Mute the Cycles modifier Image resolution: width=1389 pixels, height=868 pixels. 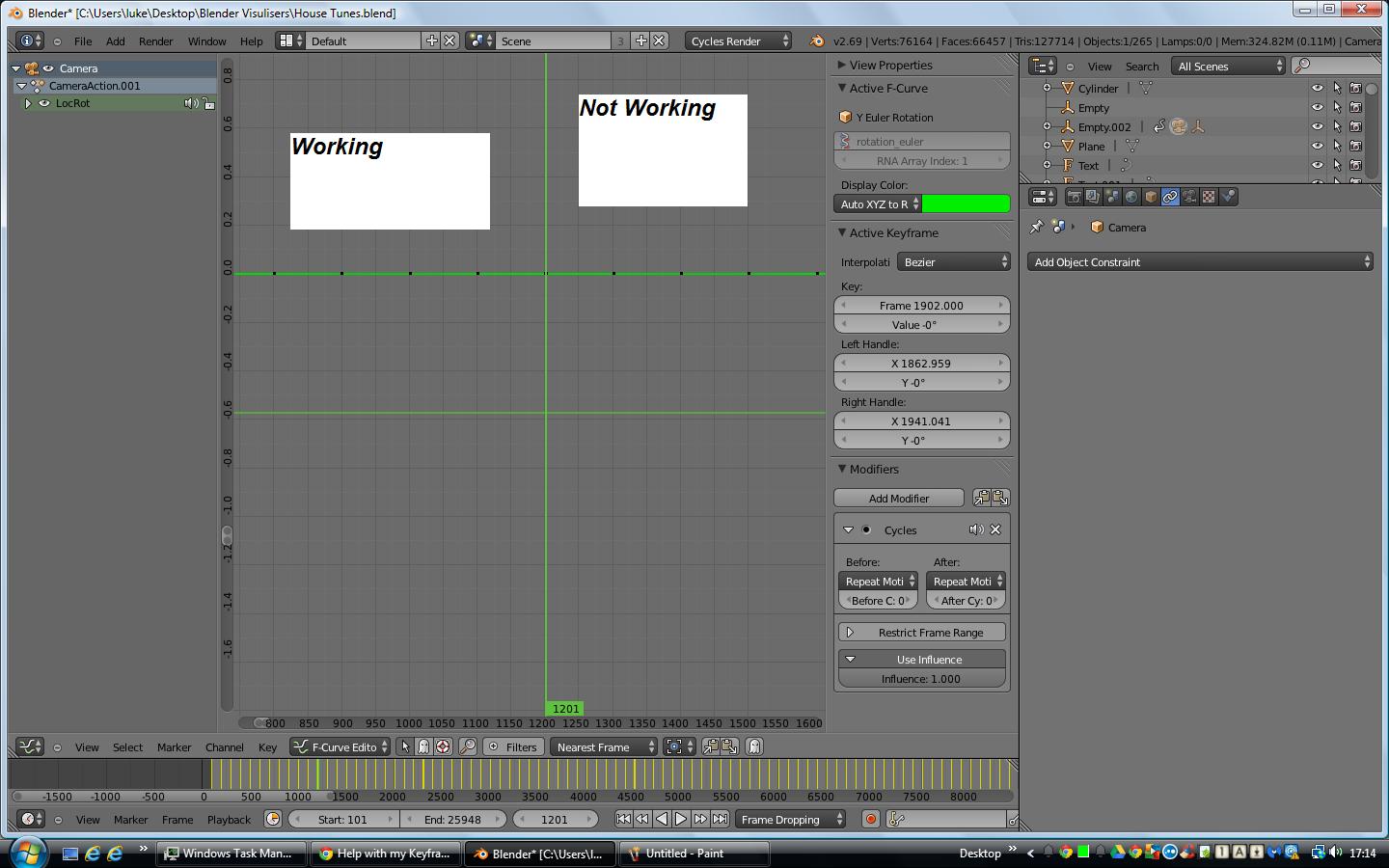pyautogui.click(x=976, y=529)
